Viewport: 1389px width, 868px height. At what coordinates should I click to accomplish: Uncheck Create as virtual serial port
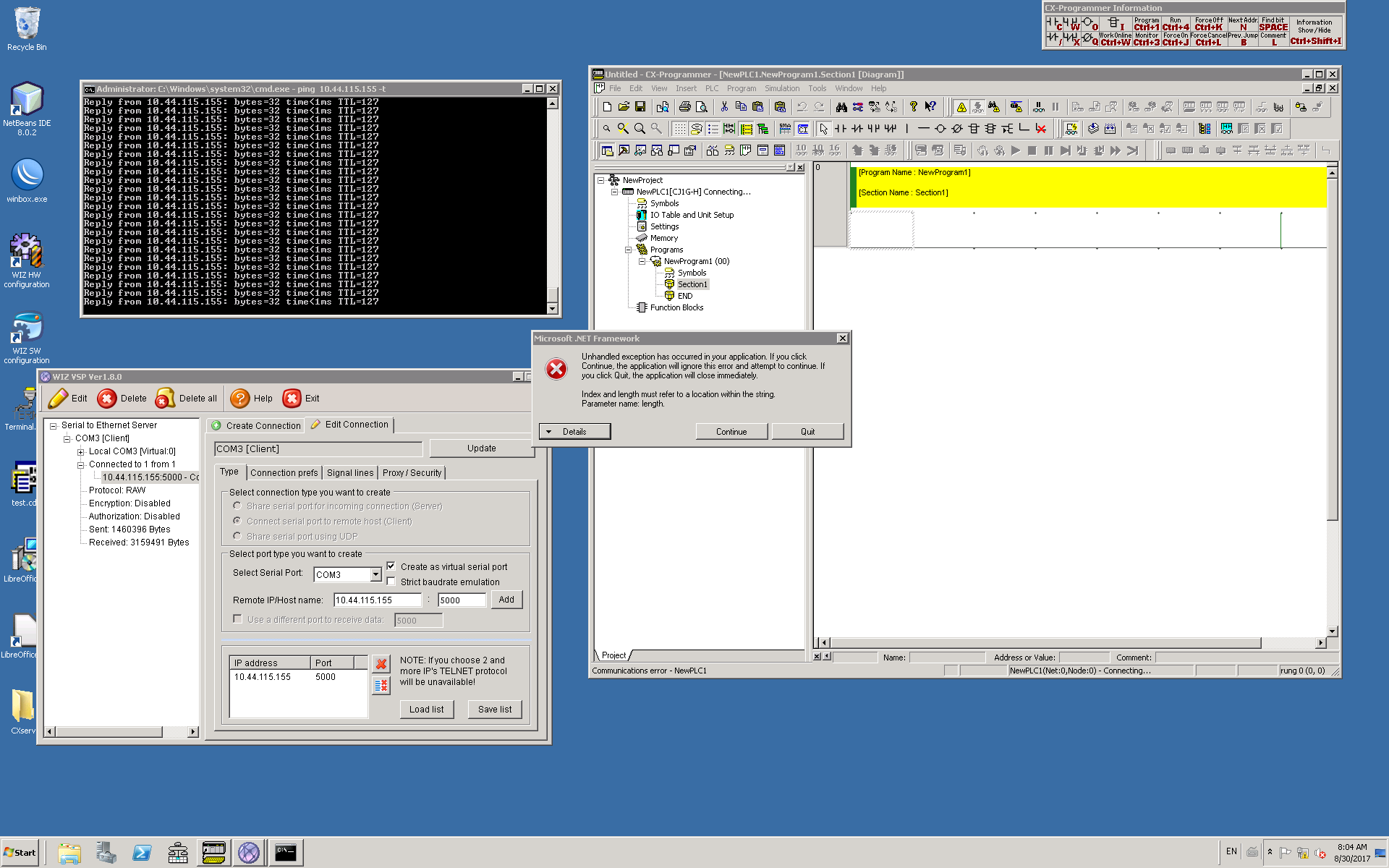tap(391, 566)
